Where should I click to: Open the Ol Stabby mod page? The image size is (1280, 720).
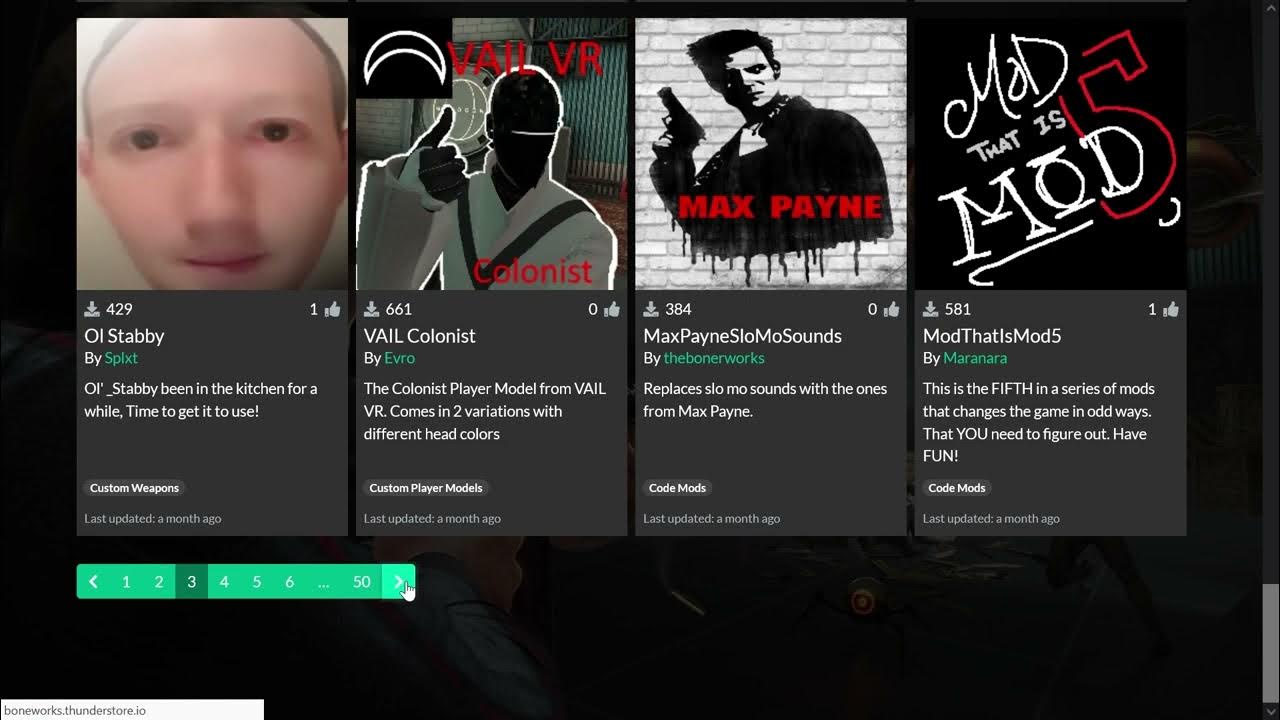(x=124, y=336)
